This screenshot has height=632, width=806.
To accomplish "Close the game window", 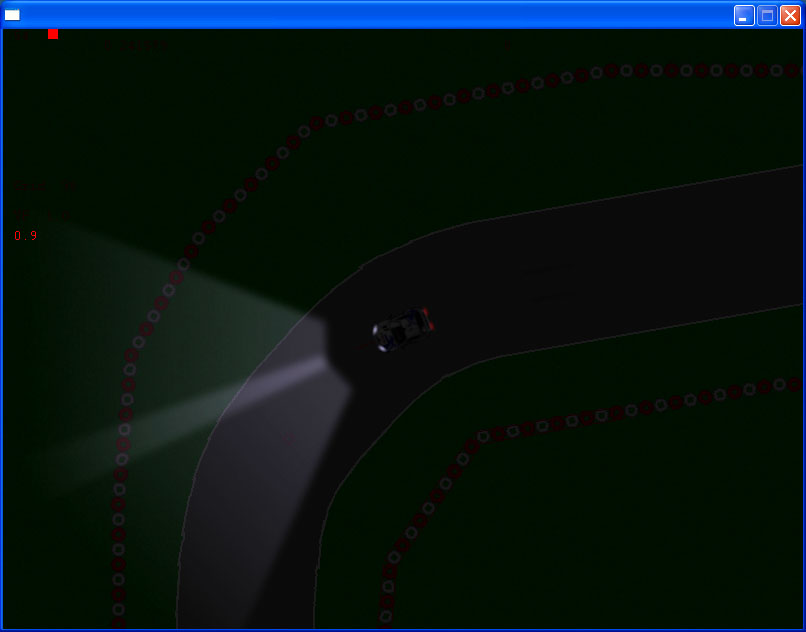I will pos(790,15).
